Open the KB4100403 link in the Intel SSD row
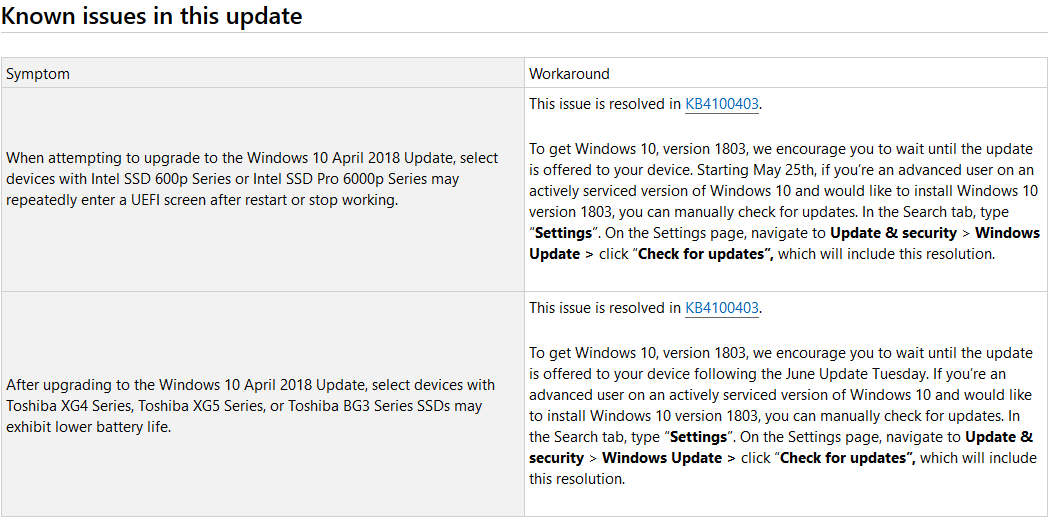This screenshot has width=1050, height=517. (722, 104)
